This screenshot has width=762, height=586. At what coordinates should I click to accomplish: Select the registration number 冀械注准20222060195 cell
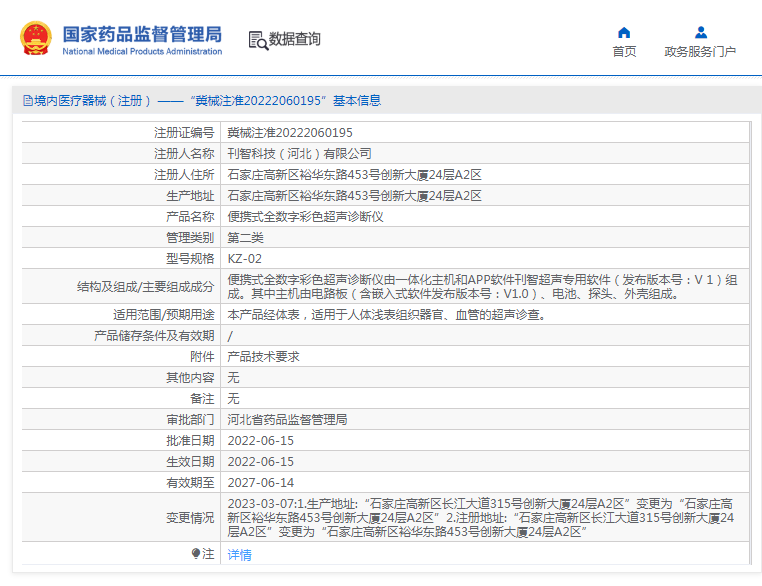pyautogui.click(x=290, y=133)
